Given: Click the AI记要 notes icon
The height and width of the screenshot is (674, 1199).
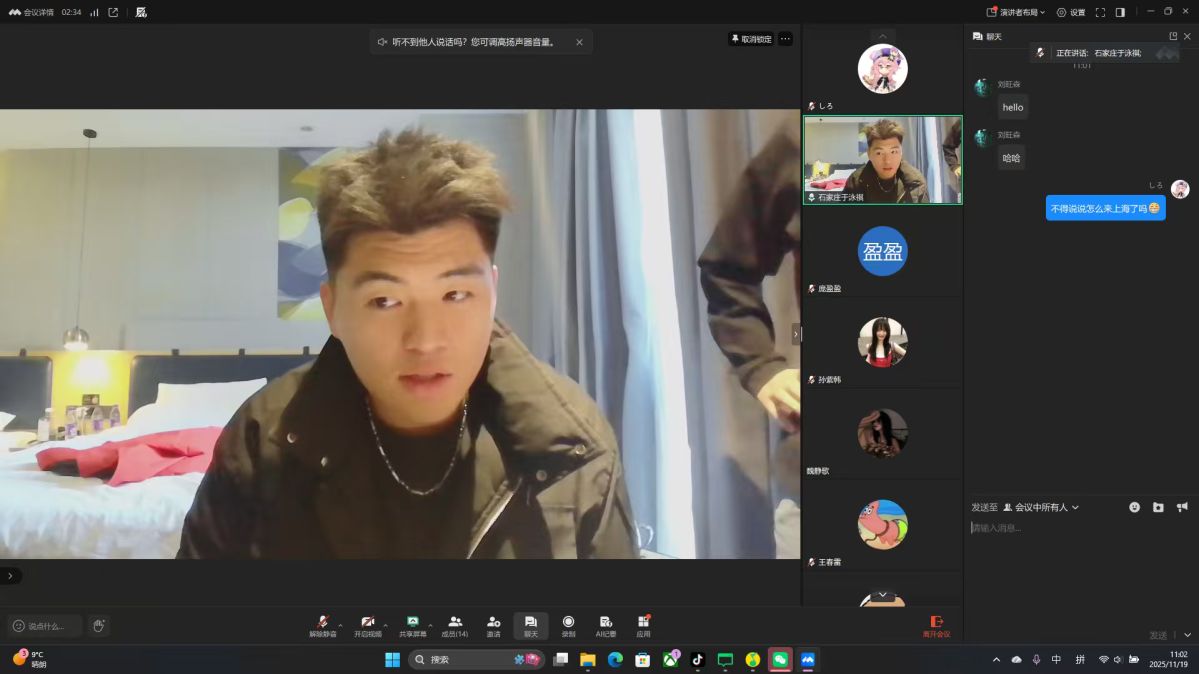Looking at the screenshot, I should click(x=606, y=625).
